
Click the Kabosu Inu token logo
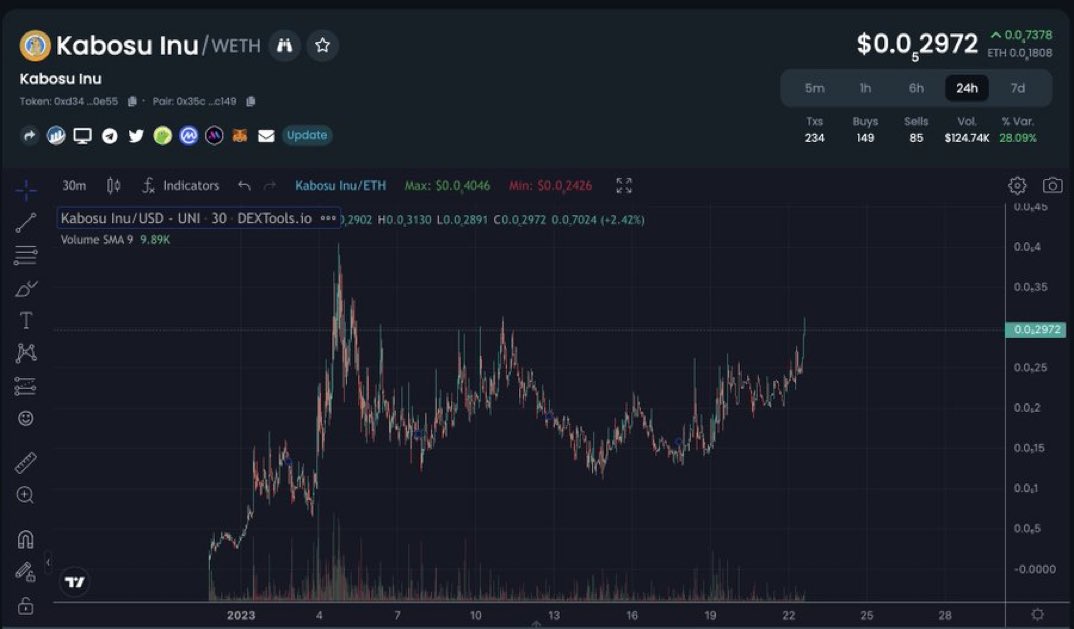(35, 46)
